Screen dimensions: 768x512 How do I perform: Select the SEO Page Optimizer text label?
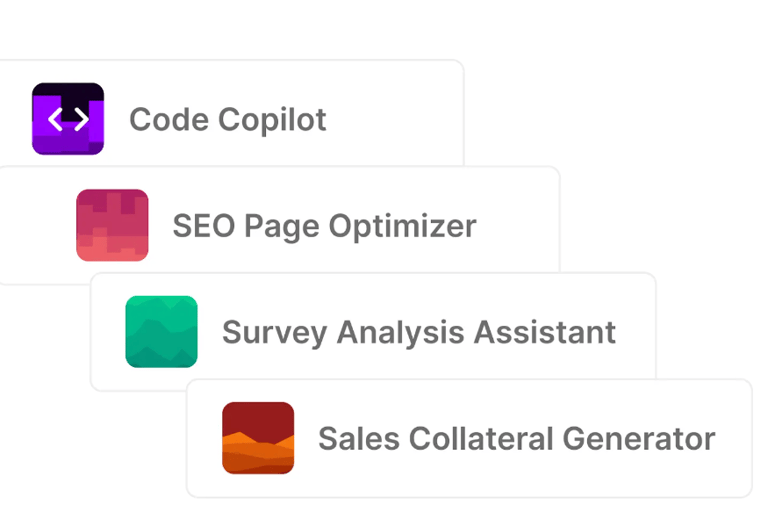(x=325, y=226)
